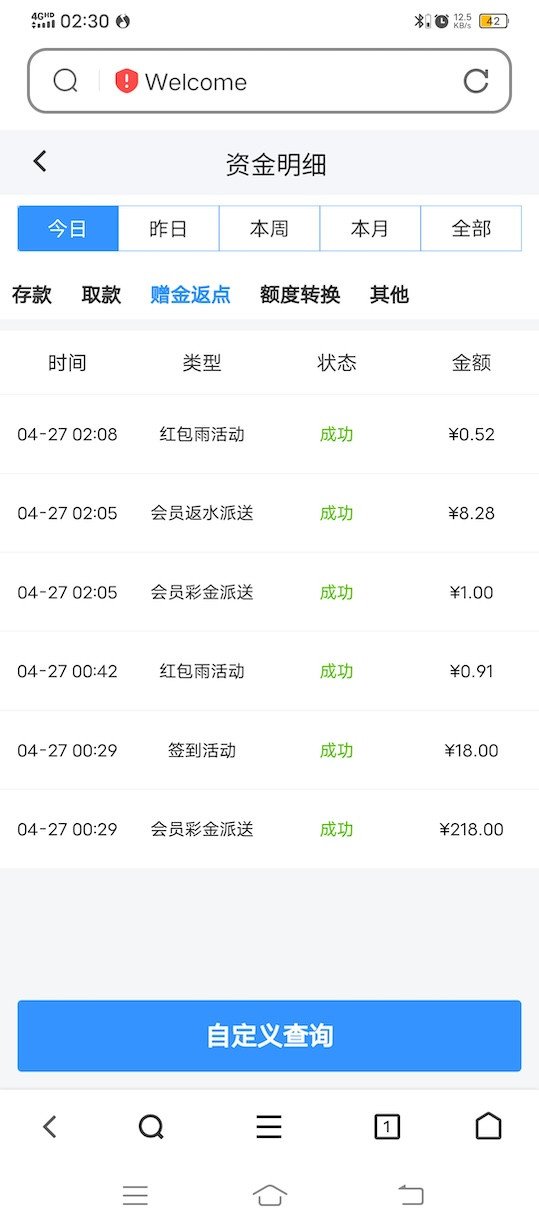
Task: Select the 今日 date filter
Action: (68, 228)
